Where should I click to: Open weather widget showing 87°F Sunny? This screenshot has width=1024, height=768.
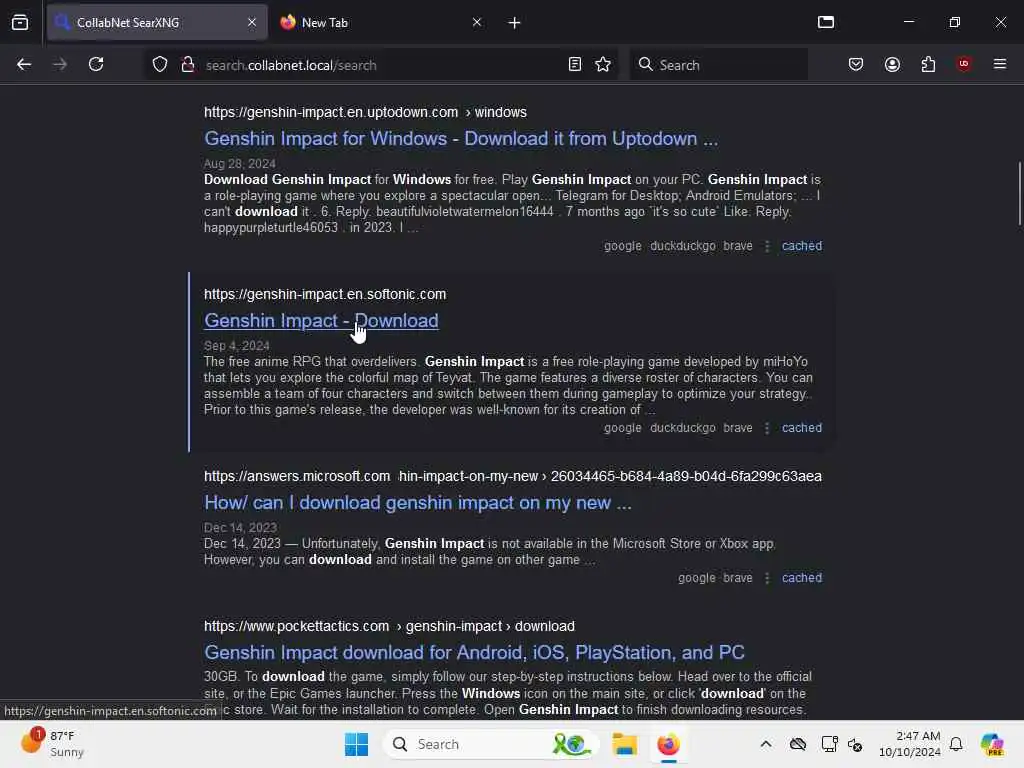click(x=52, y=744)
